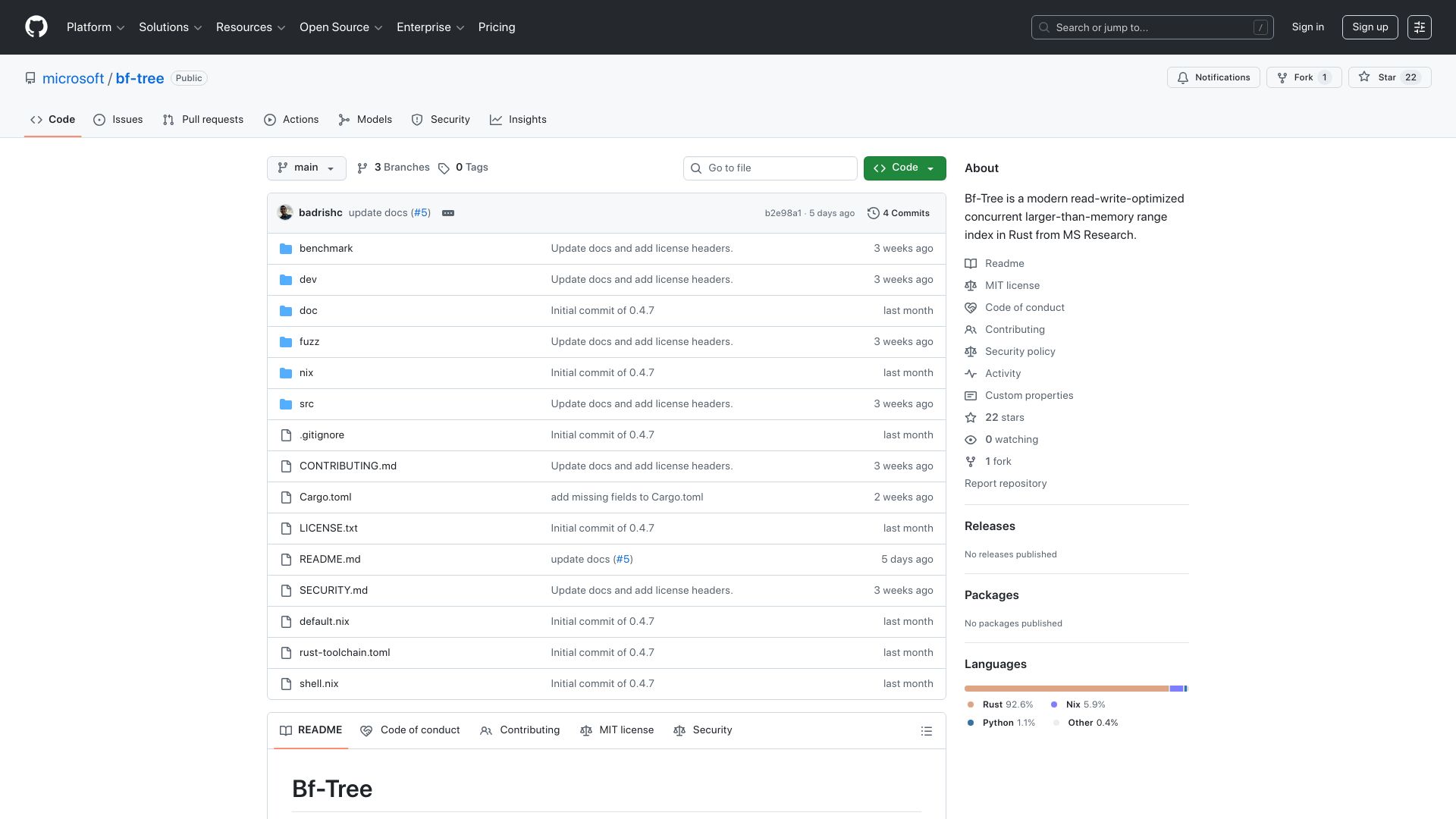The height and width of the screenshot is (819, 1456).
Task: Click the Notifications bell button
Action: (1213, 77)
